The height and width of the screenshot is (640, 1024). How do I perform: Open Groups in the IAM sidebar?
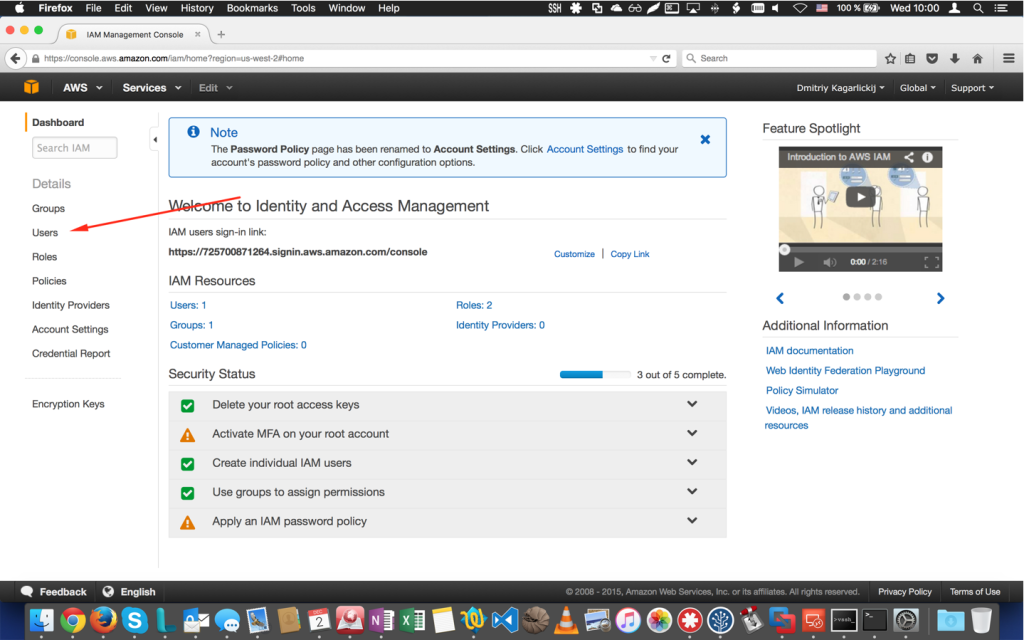pyautogui.click(x=48, y=208)
